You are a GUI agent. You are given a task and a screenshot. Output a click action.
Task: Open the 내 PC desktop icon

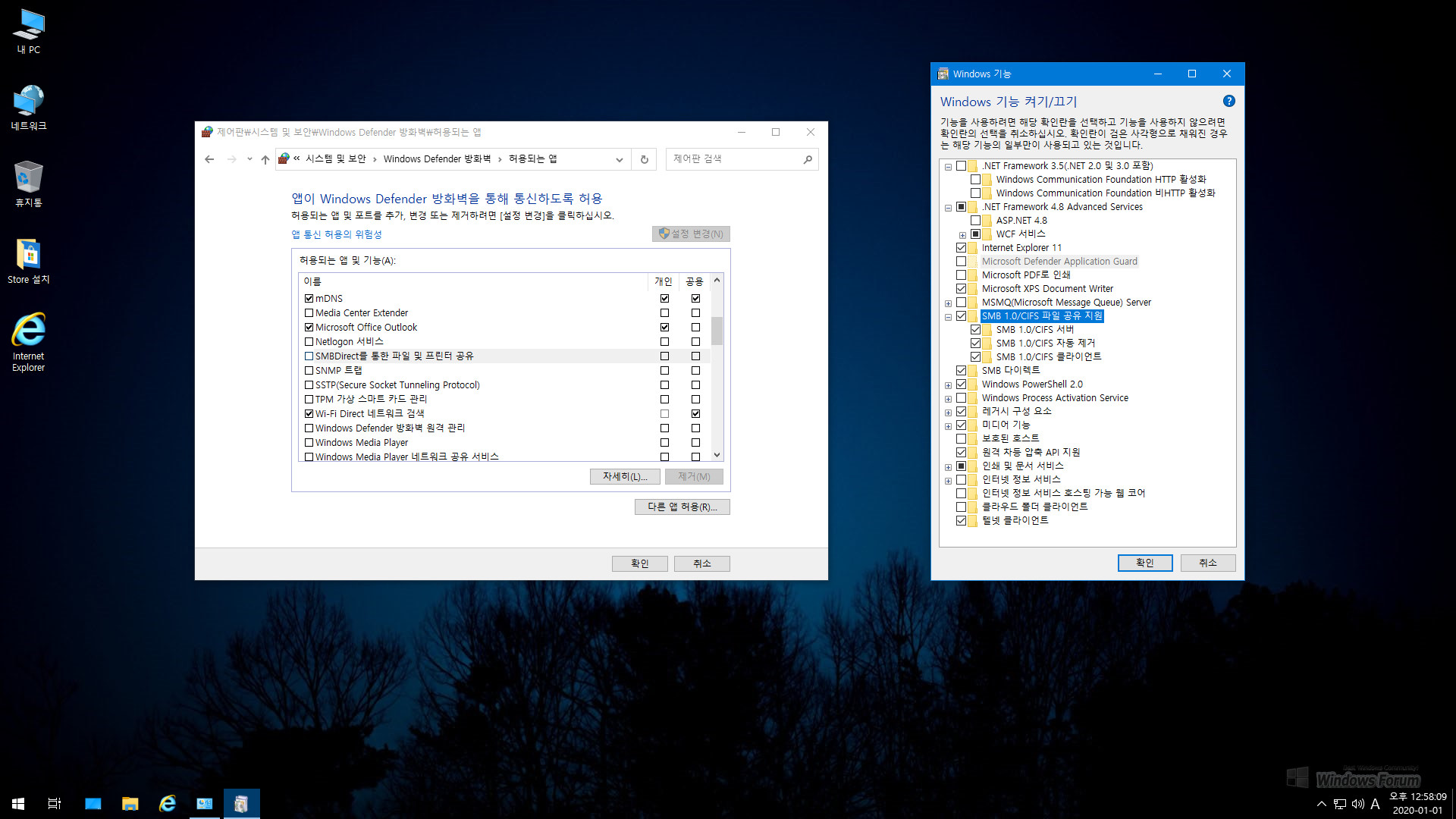click(x=29, y=31)
